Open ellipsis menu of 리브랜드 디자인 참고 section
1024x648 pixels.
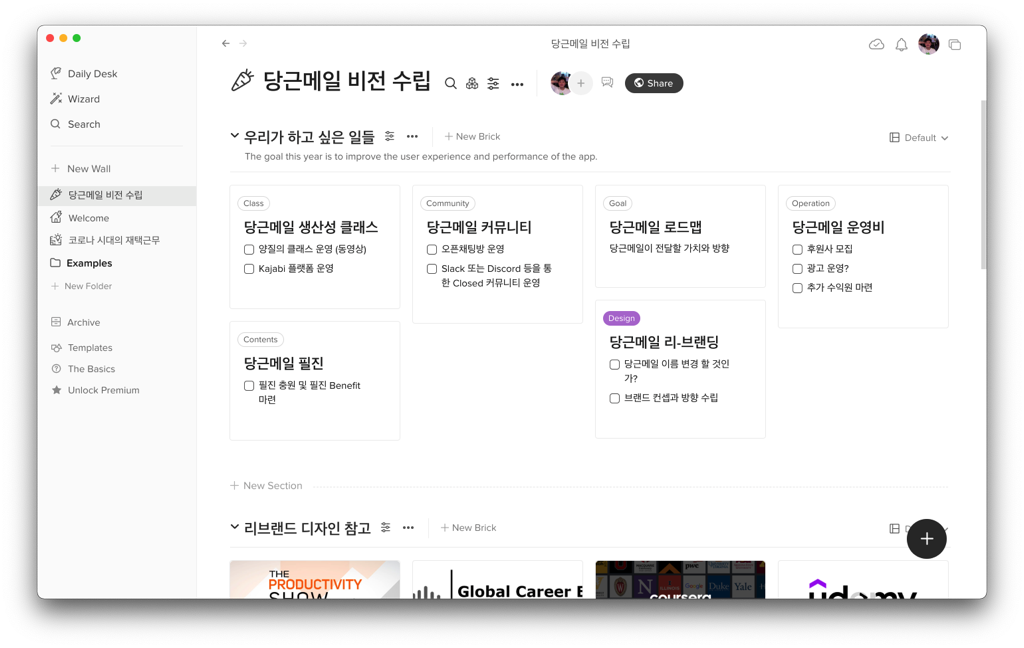(x=408, y=528)
